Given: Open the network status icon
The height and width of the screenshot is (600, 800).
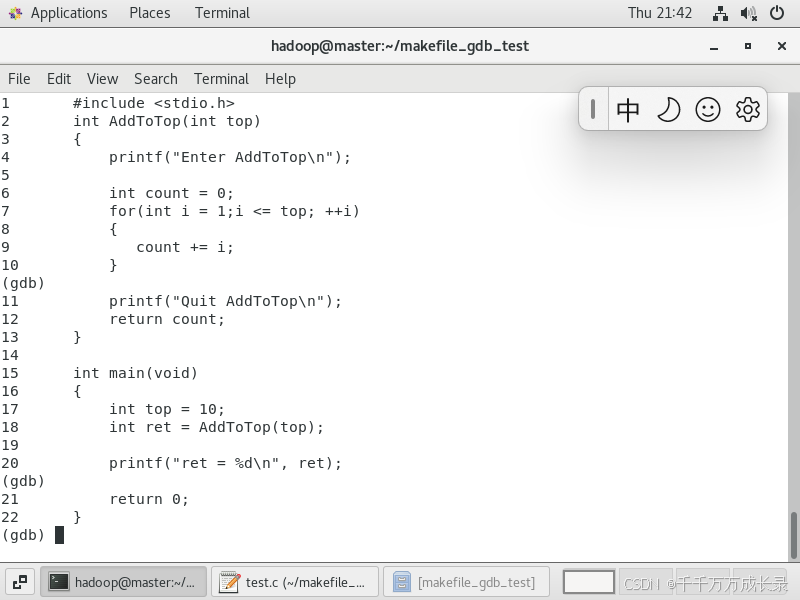Looking at the screenshot, I should tap(720, 13).
